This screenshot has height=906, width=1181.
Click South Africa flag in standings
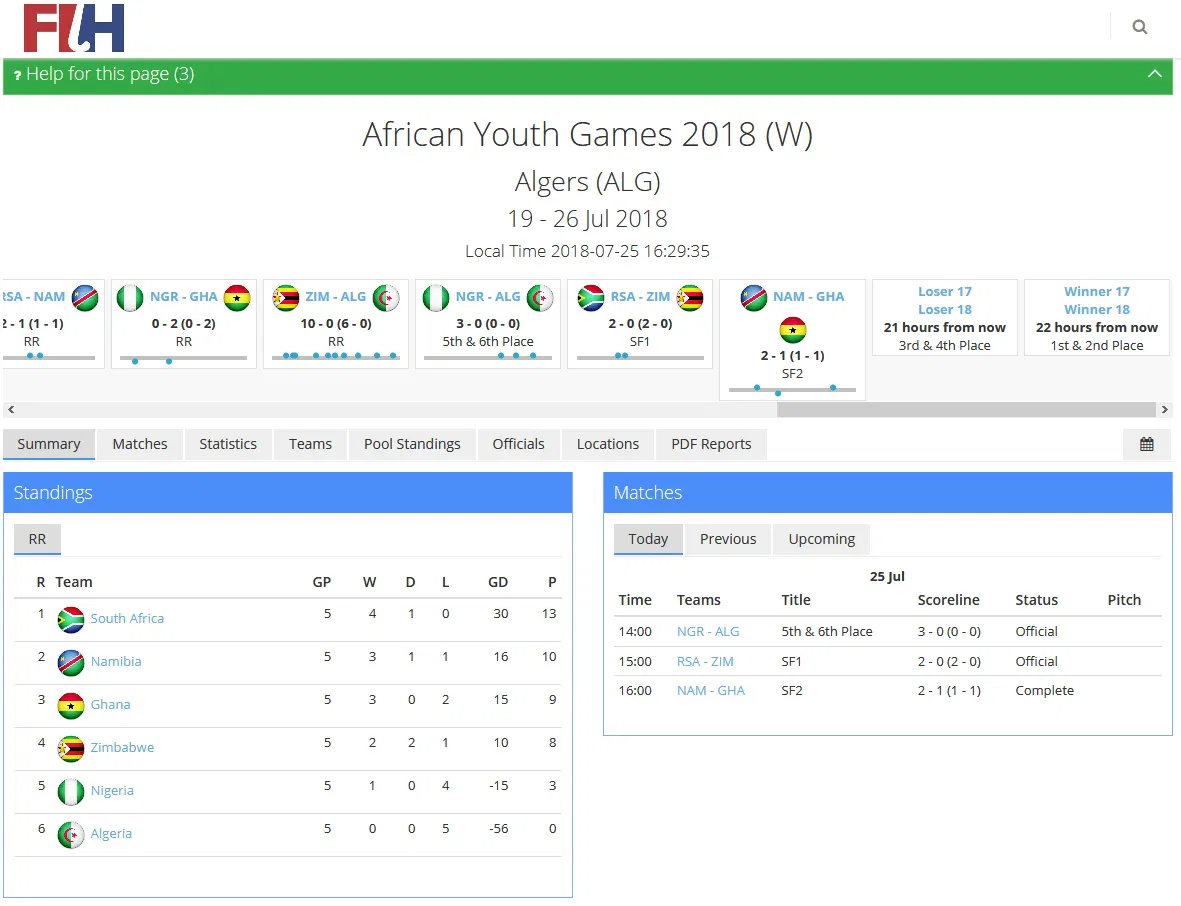point(71,619)
